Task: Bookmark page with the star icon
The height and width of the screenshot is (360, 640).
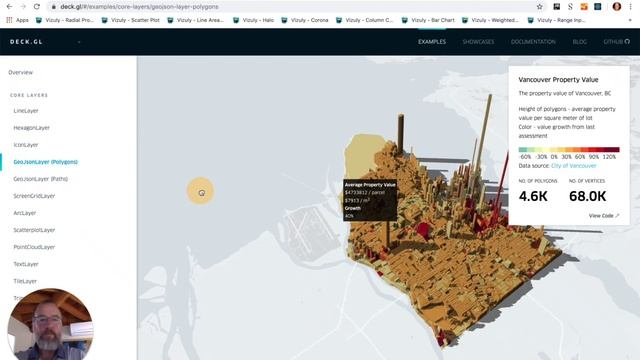Action: pos(540,7)
